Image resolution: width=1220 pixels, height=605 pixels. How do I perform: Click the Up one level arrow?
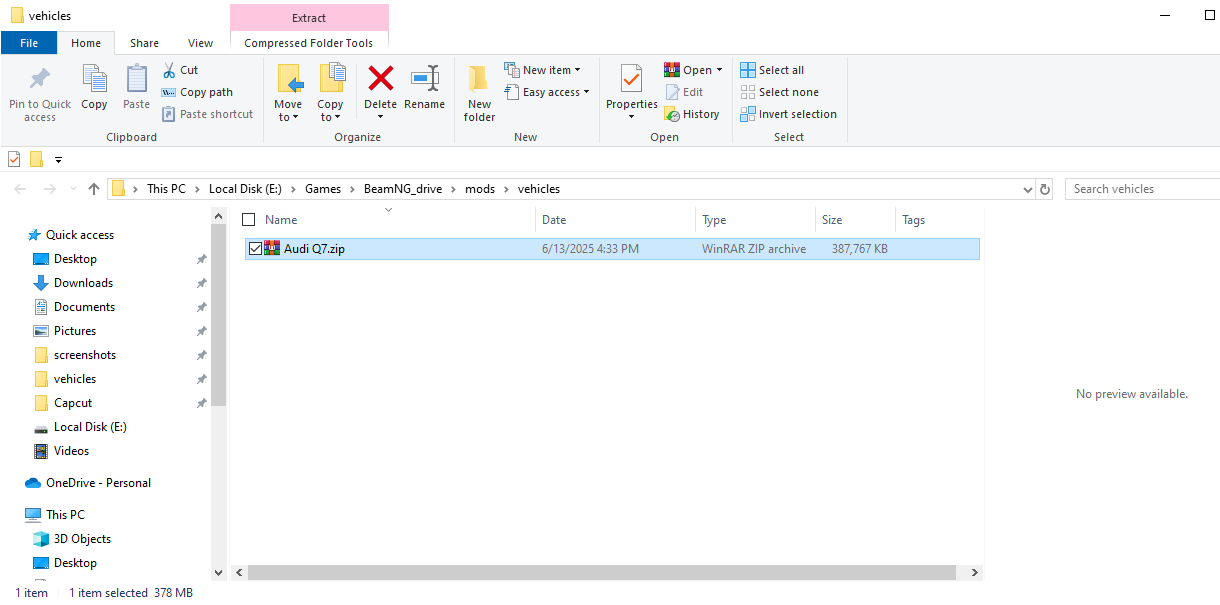pyautogui.click(x=94, y=189)
